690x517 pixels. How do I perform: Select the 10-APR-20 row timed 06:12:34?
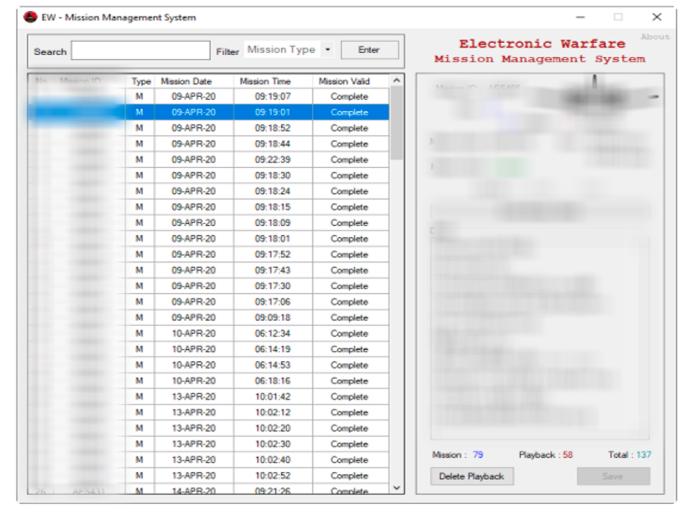click(263, 333)
